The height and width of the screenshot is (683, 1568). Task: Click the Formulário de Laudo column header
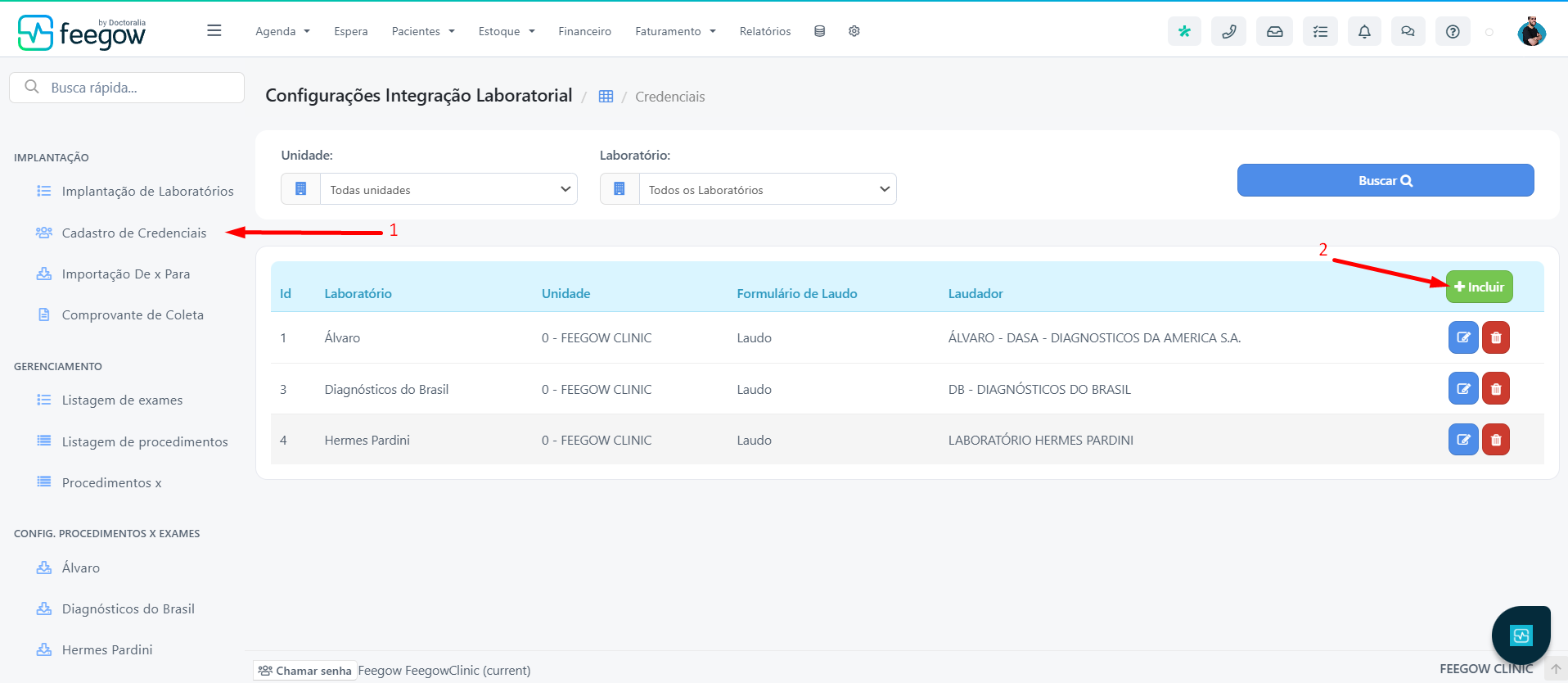click(x=797, y=293)
